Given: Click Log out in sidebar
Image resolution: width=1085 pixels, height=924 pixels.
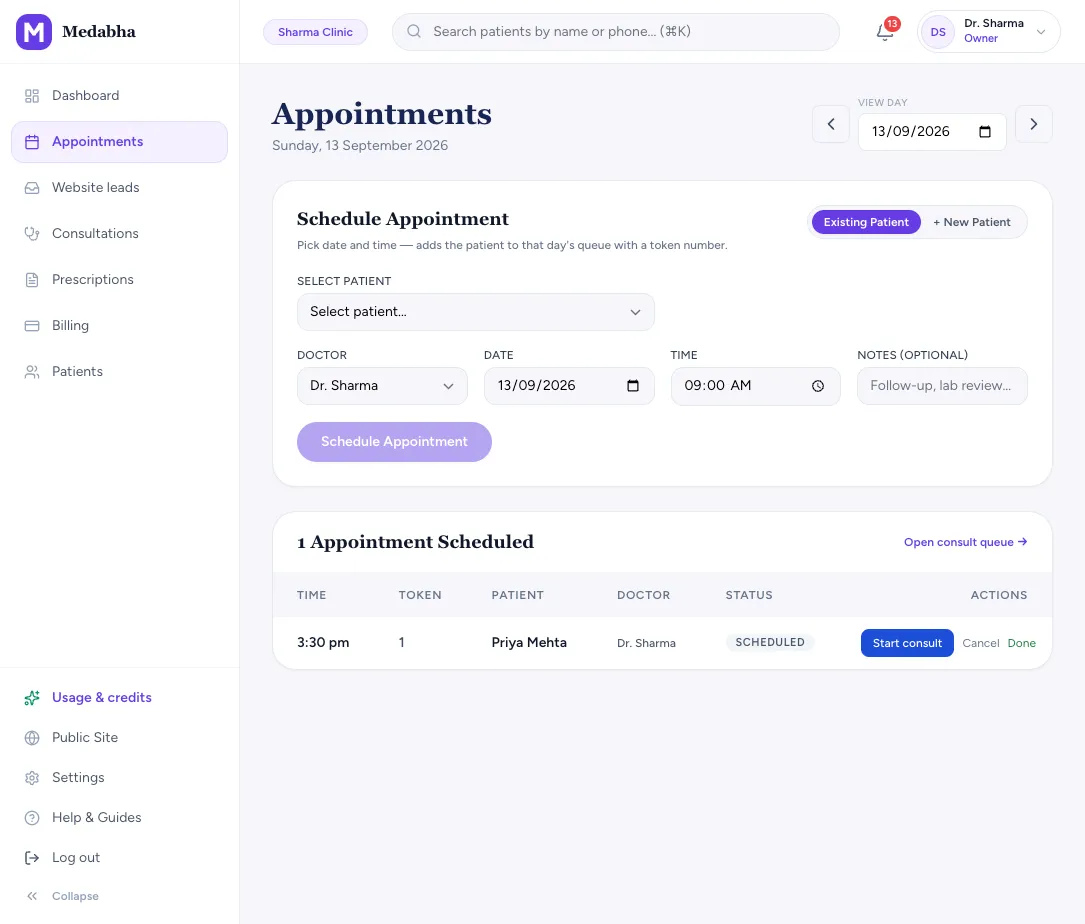Looking at the screenshot, I should [x=120, y=858].
